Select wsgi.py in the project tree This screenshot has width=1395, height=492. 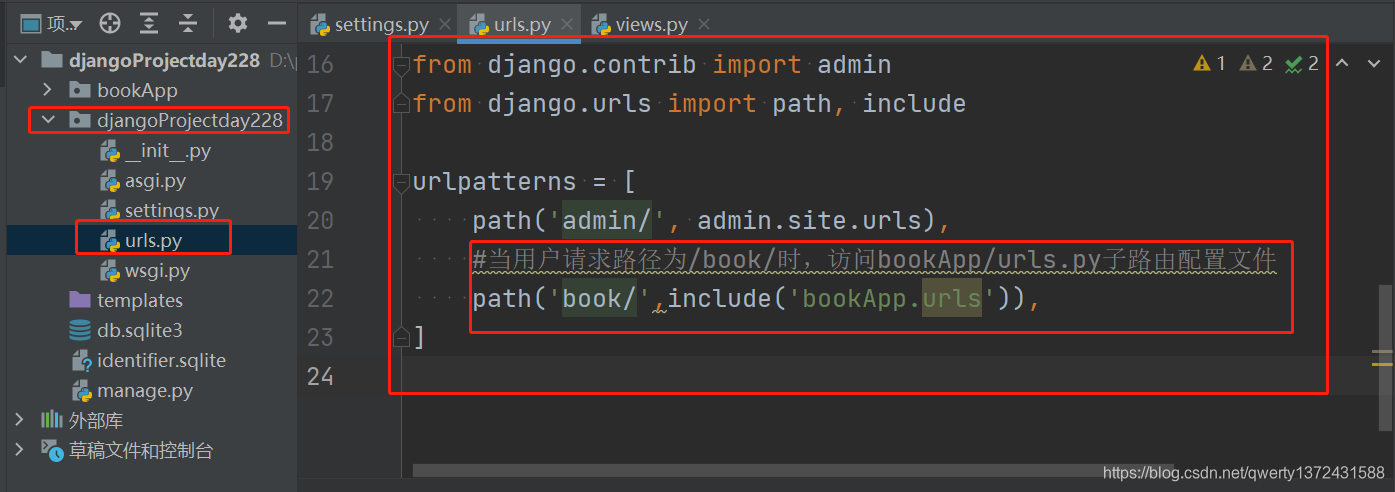[x=156, y=270]
